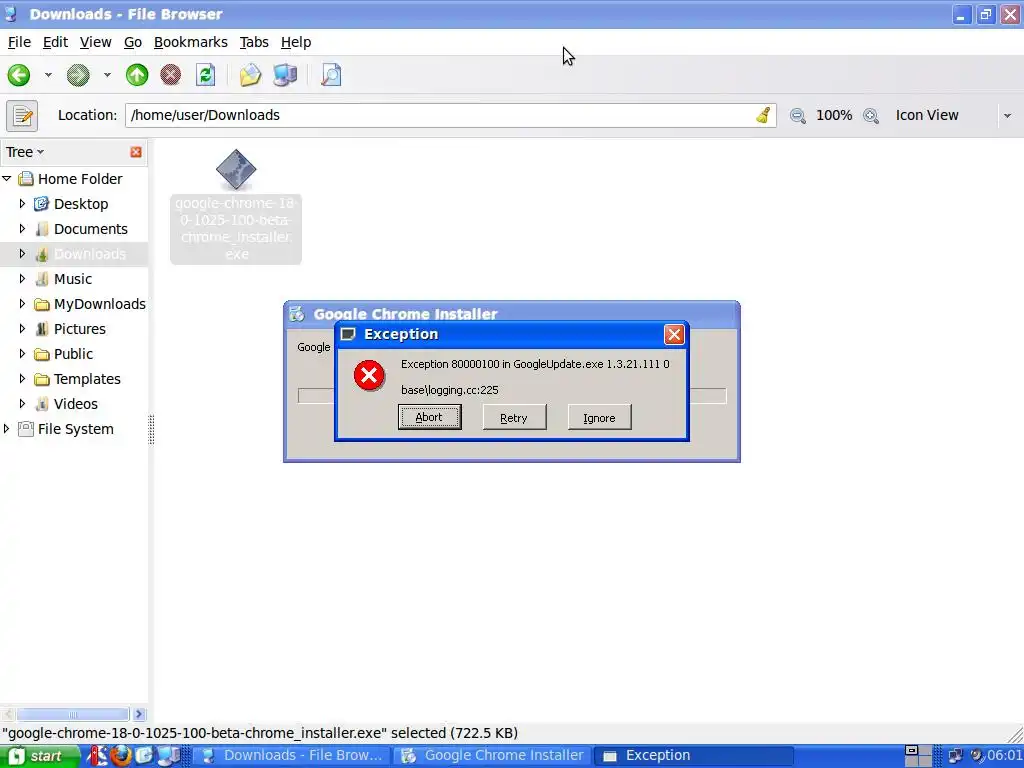The width and height of the screenshot is (1024, 768).
Task: Select the Documents folder in tree
Action: pos(91,229)
